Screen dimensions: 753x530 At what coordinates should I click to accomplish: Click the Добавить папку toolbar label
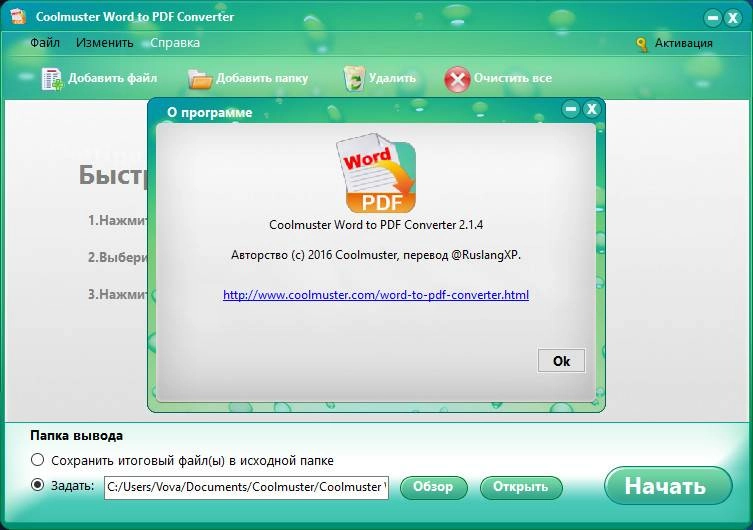click(262, 78)
